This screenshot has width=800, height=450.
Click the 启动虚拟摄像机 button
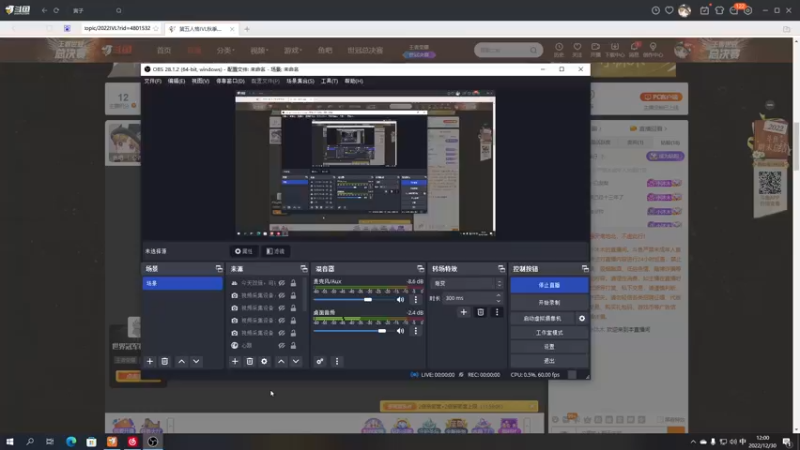pyautogui.click(x=542, y=318)
